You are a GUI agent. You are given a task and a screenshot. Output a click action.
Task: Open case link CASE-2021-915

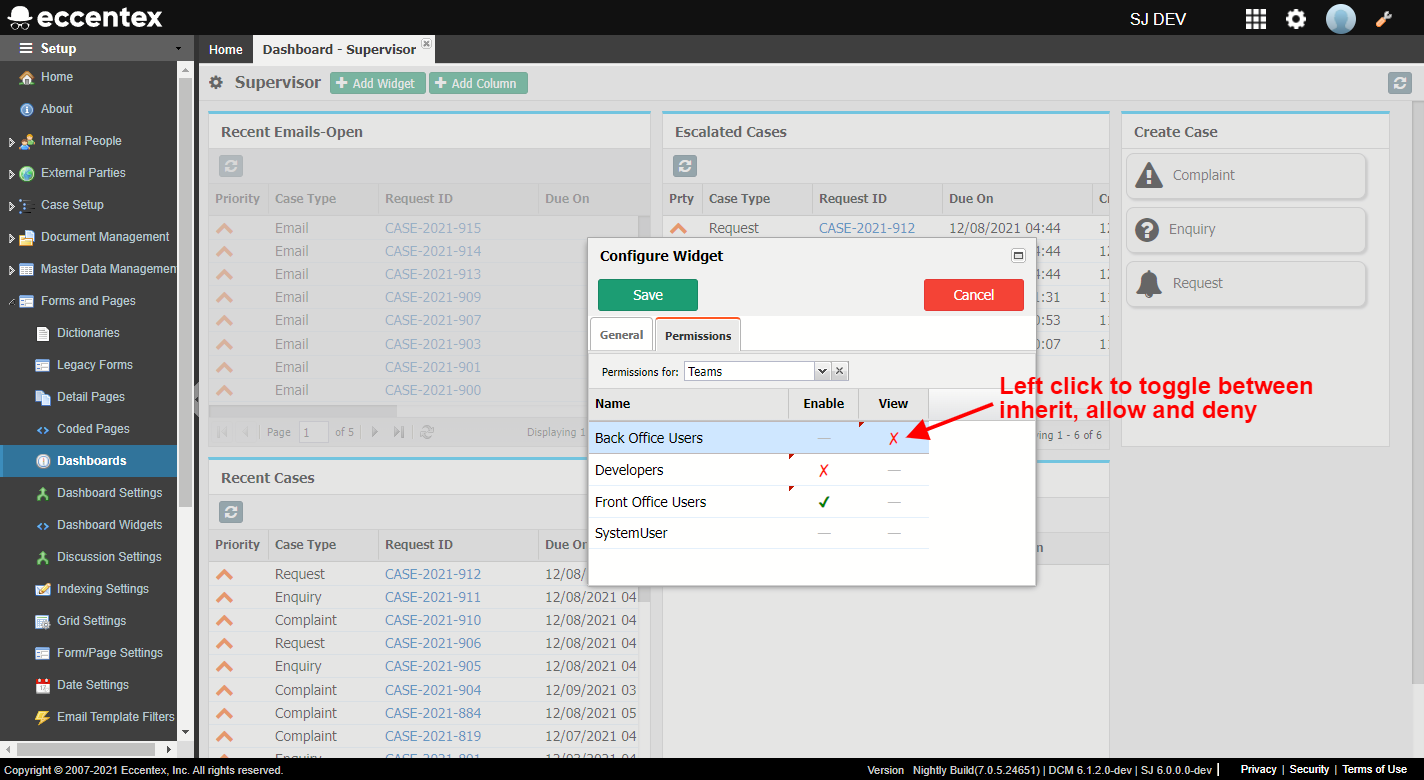[x=433, y=228]
